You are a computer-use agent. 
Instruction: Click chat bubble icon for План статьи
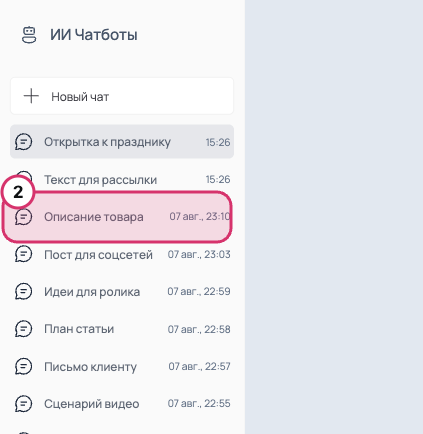pos(23,329)
